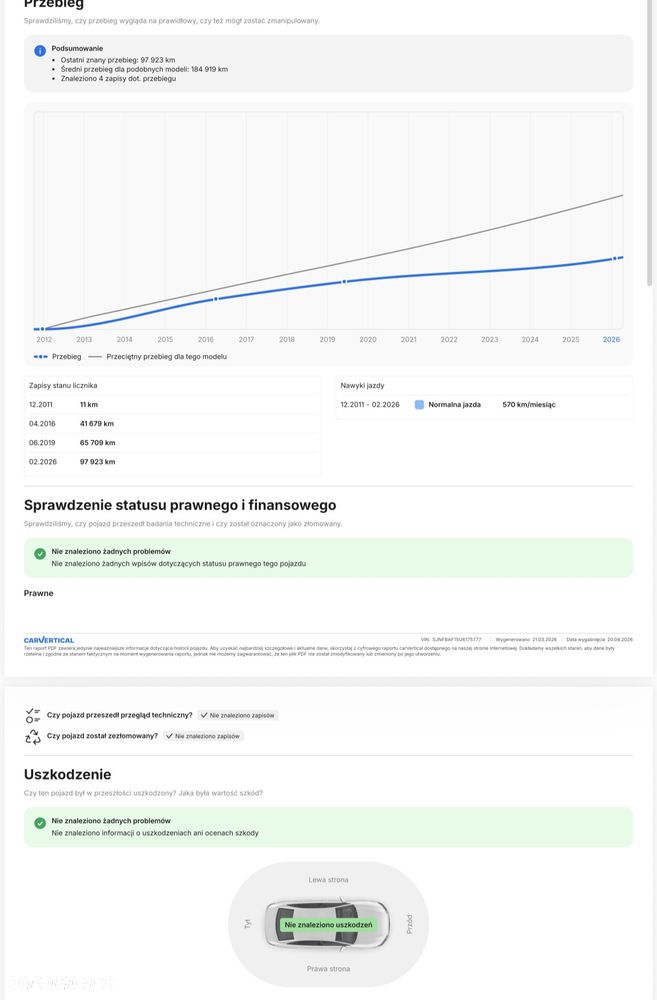Image resolution: width=657 pixels, height=1000 pixels.
Task: Click the technical inspection checklist icon
Action: click(x=33, y=715)
